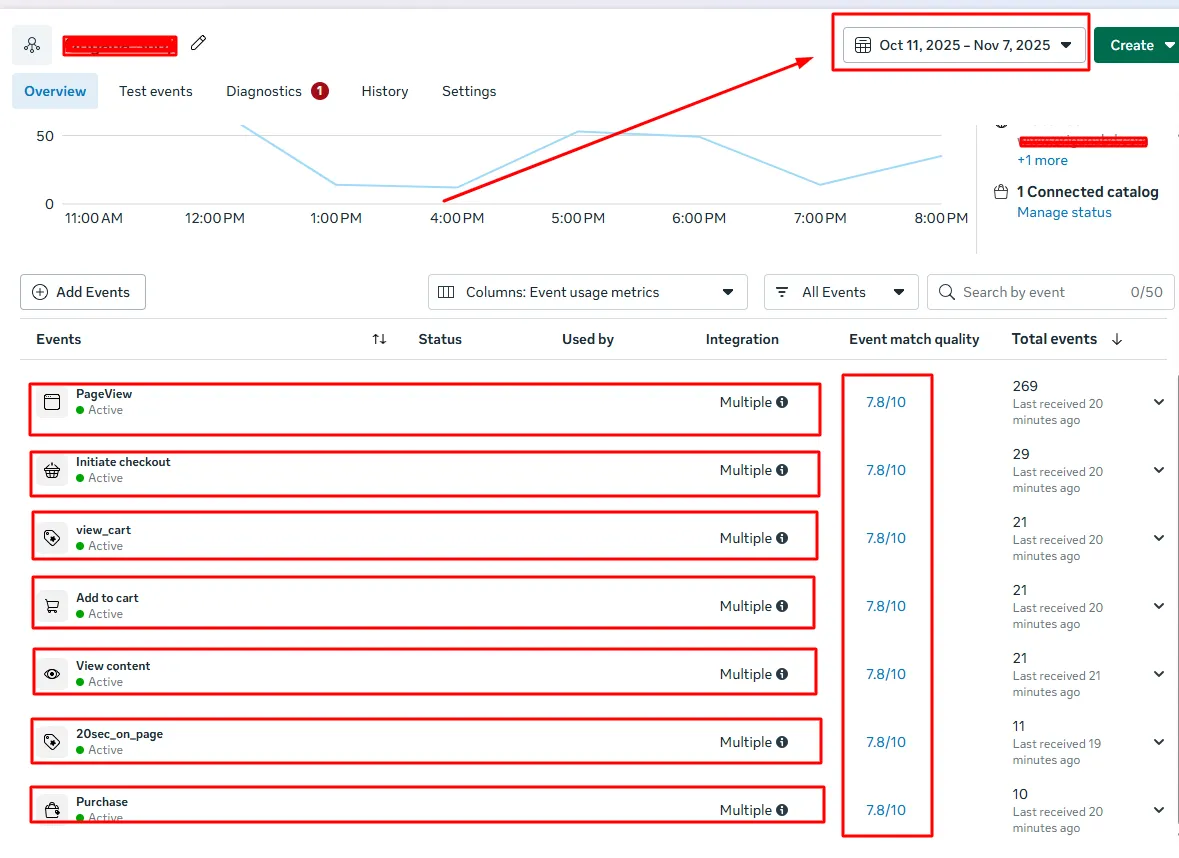
Task: Click the Search by event input field
Action: coord(1040,292)
